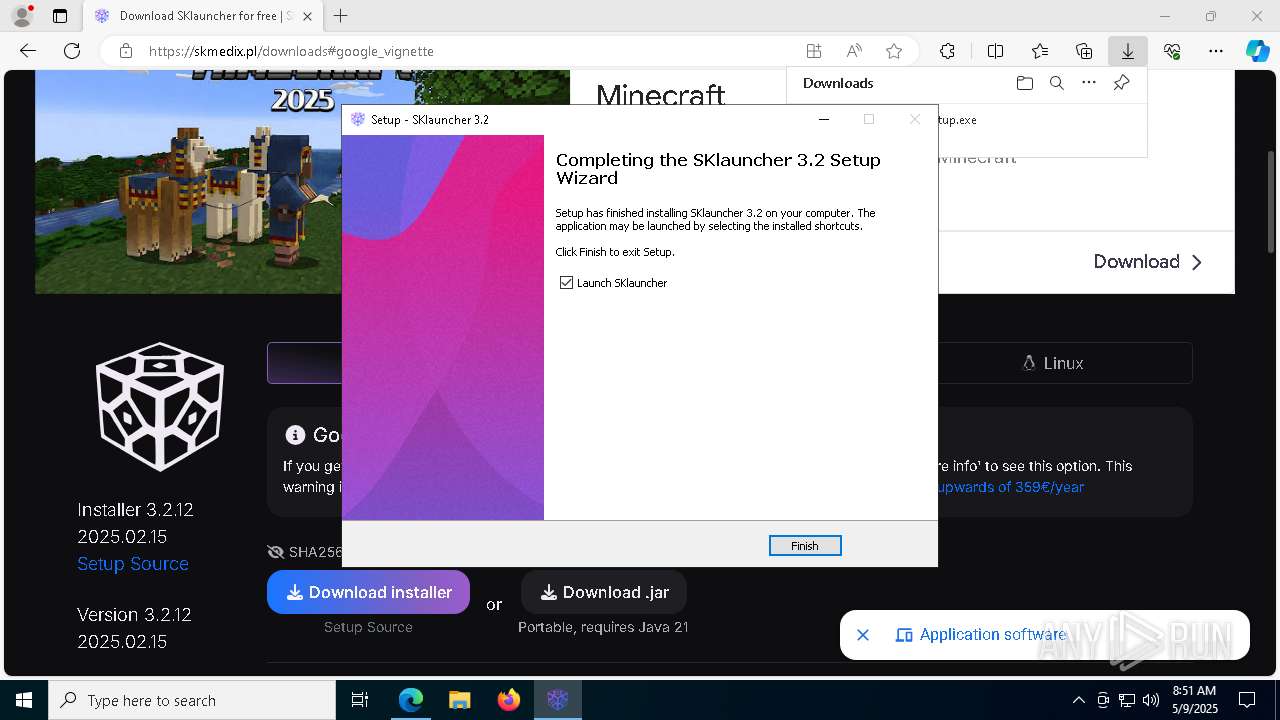The image size is (1280, 720).
Task: Click the SKlauncher cube logo
Action: click(160, 406)
